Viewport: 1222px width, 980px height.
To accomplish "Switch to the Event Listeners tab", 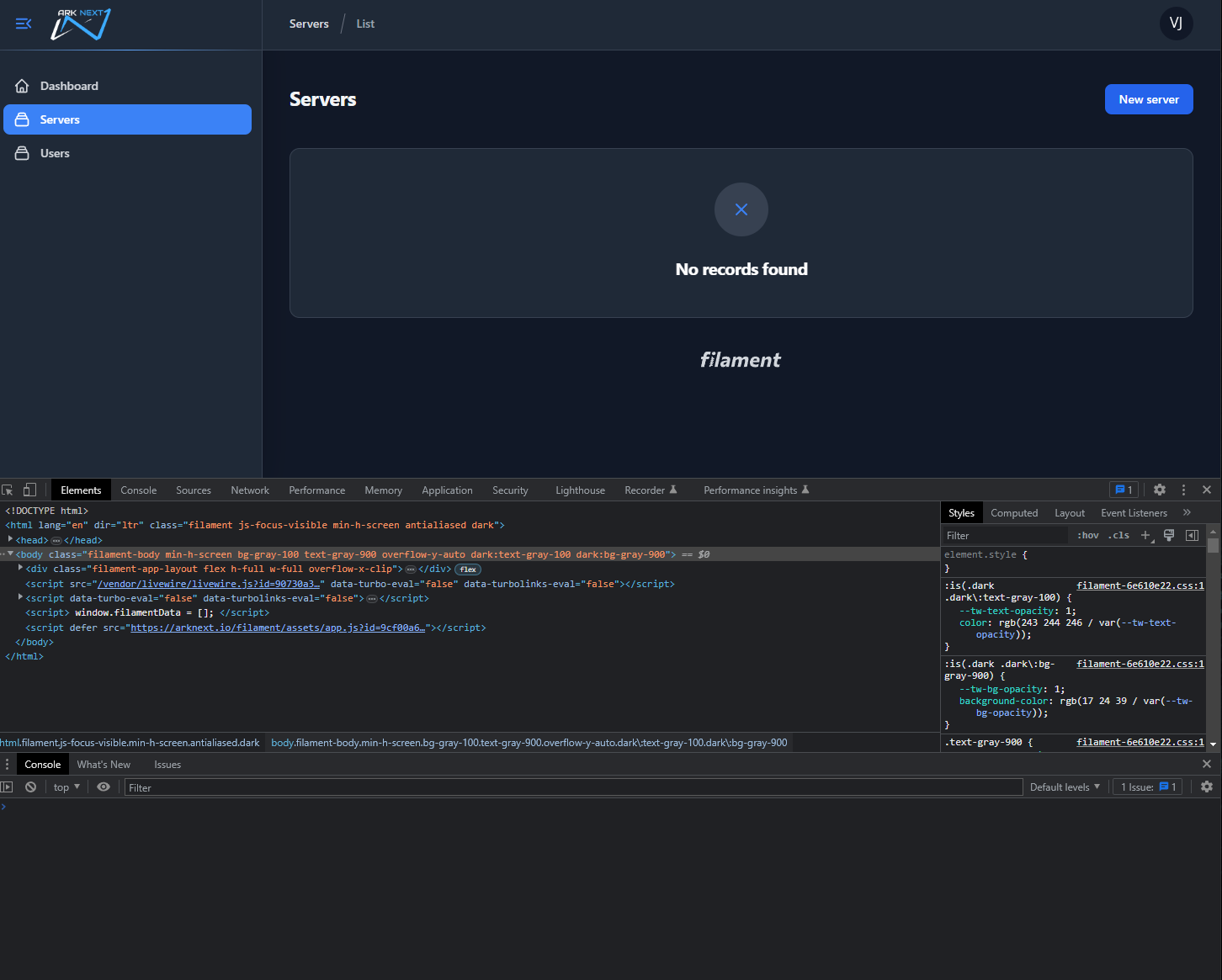I will [1134, 513].
